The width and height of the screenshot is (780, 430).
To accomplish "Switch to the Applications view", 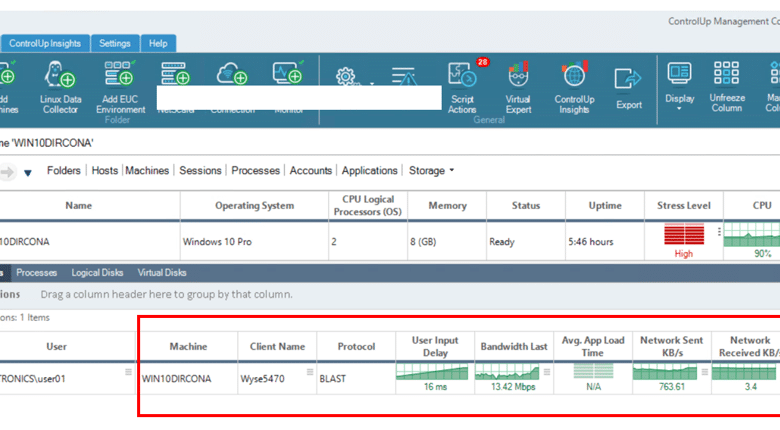I will (370, 171).
